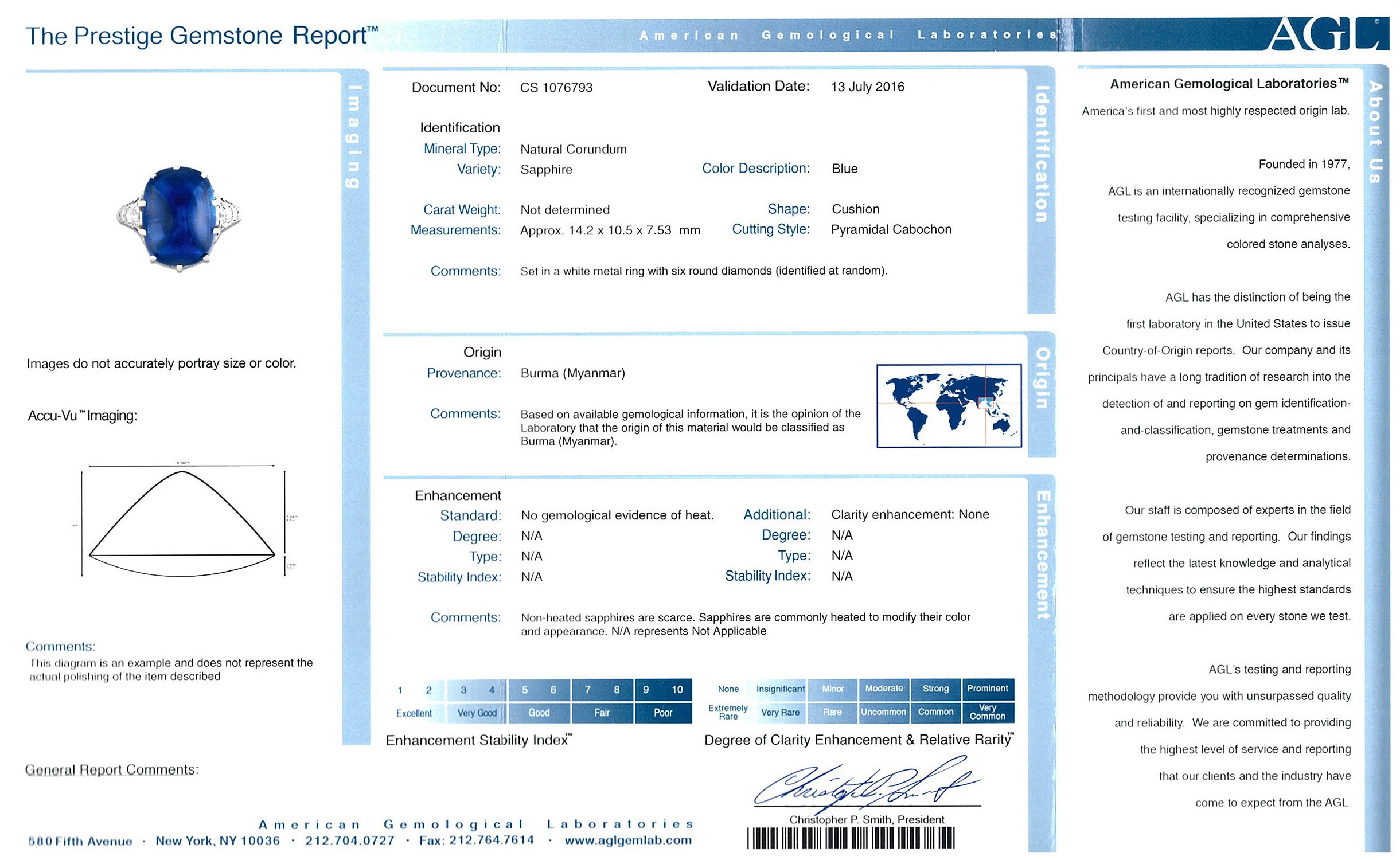Click the Poor stability index cell
Viewport: 1400px width, 860px height.
(x=662, y=713)
